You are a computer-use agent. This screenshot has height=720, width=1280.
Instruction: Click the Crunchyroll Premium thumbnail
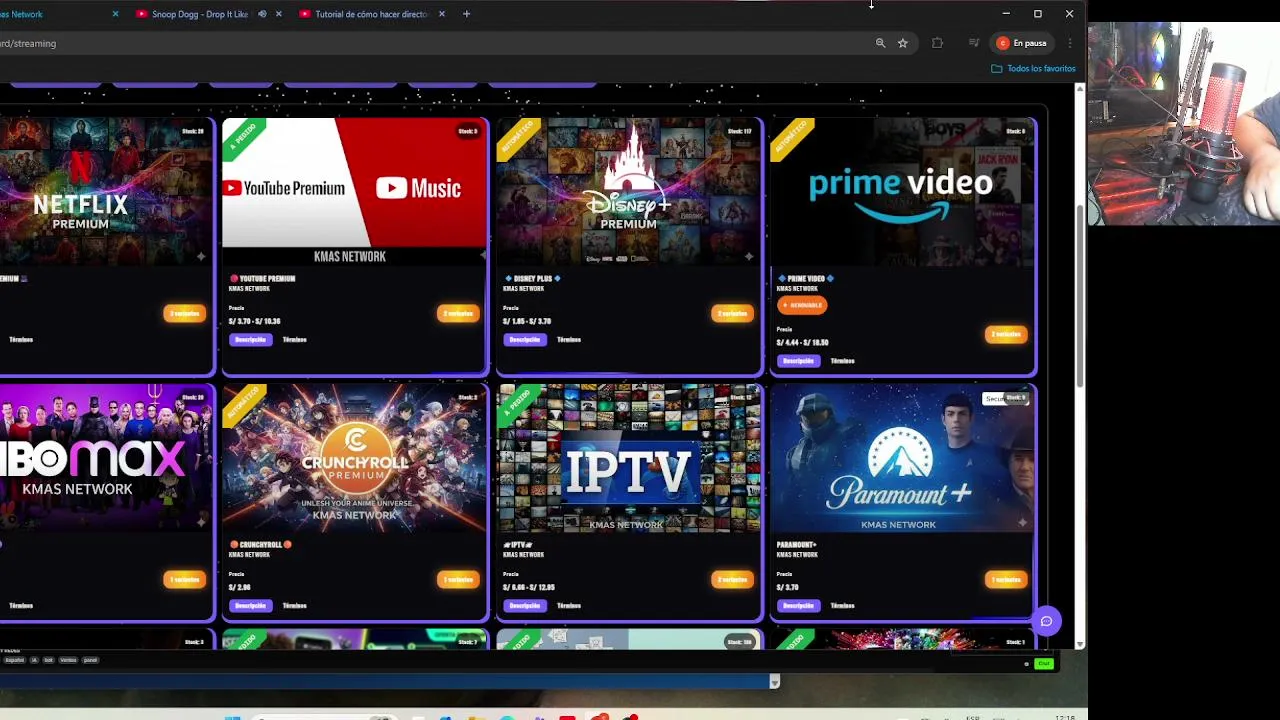pyautogui.click(x=354, y=458)
